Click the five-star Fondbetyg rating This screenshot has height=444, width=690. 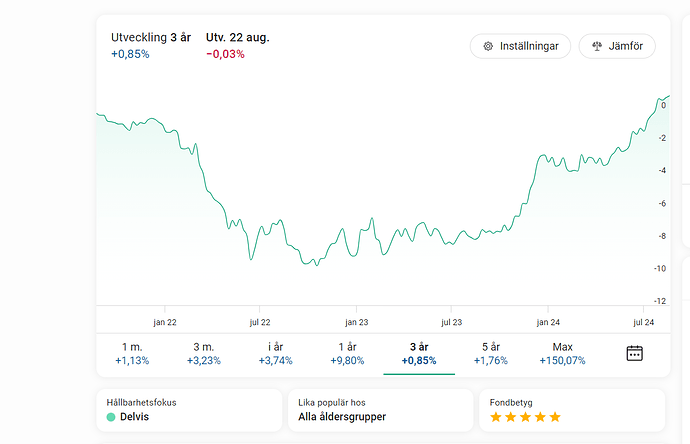525,417
